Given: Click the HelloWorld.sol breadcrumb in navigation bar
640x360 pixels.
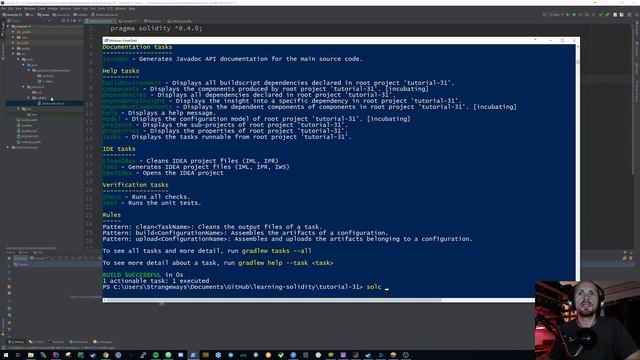Looking at the screenshot, I should [x=104, y=14].
